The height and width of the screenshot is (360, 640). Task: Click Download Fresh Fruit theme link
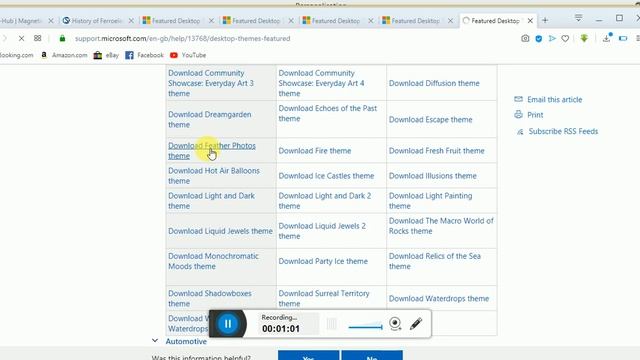click(x=436, y=151)
